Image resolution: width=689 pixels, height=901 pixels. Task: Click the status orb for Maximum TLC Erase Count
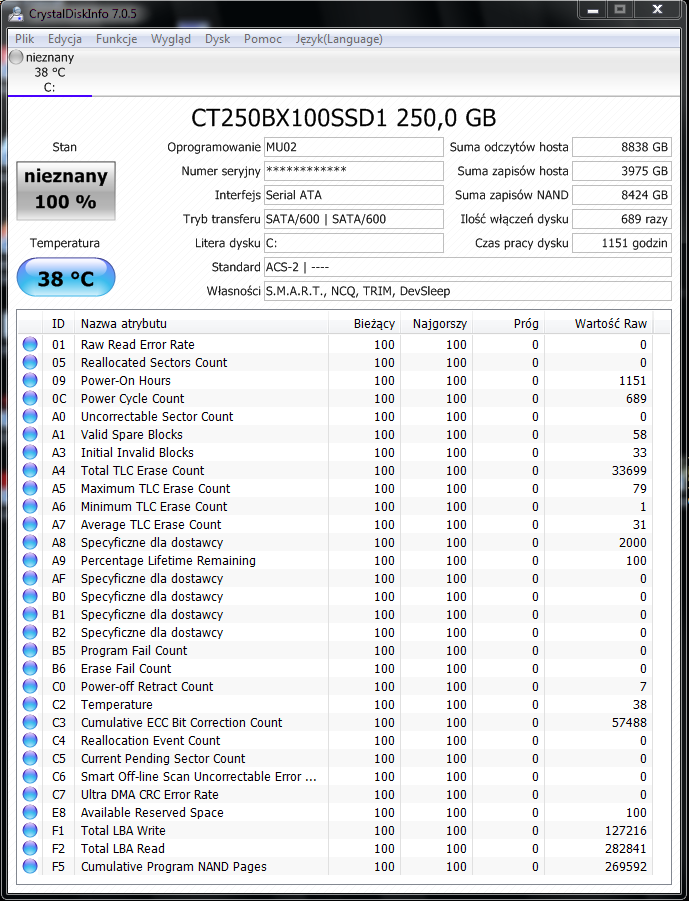point(30,488)
